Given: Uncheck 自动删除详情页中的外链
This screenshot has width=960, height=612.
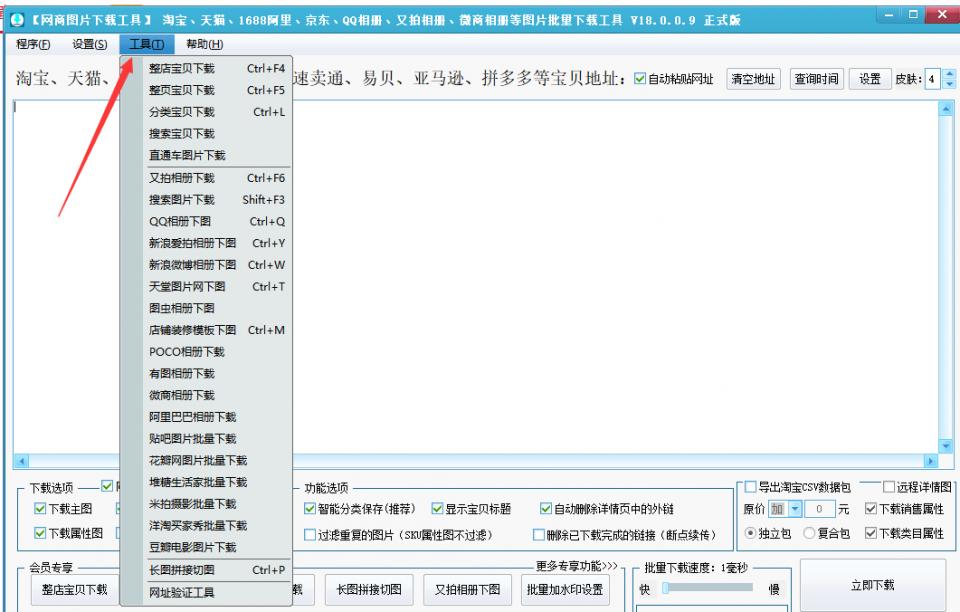Looking at the screenshot, I should [543, 509].
